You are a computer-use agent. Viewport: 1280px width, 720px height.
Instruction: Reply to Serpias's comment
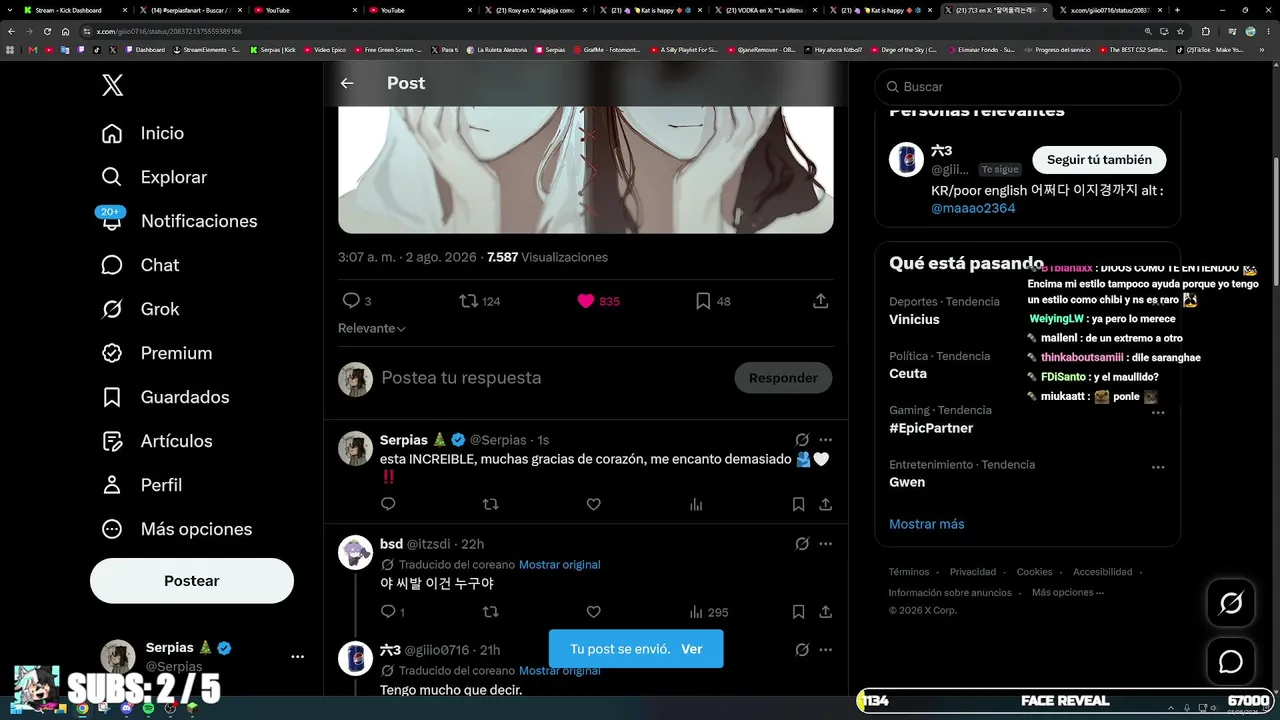(388, 505)
